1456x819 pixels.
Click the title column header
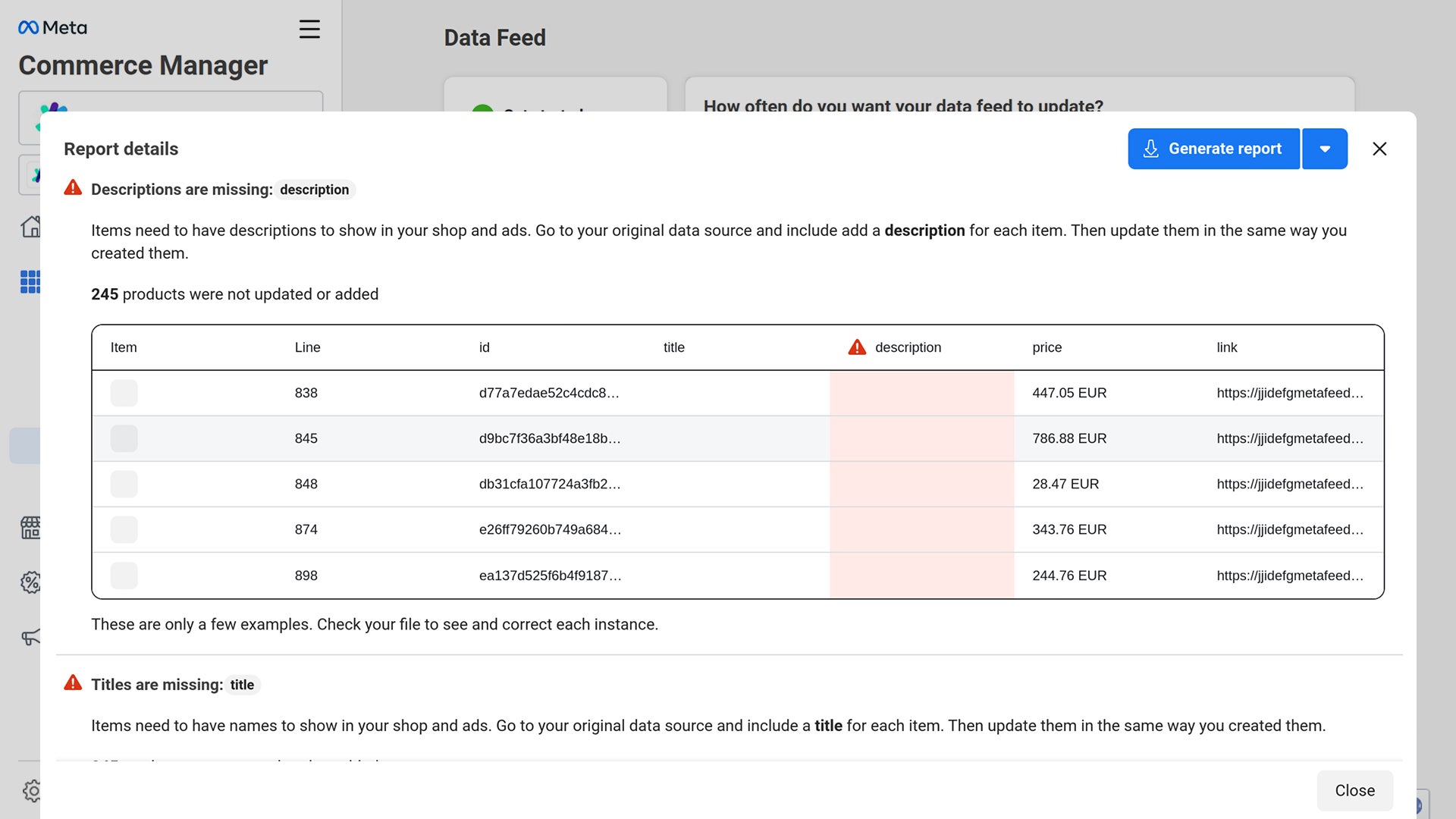(x=673, y=347)
